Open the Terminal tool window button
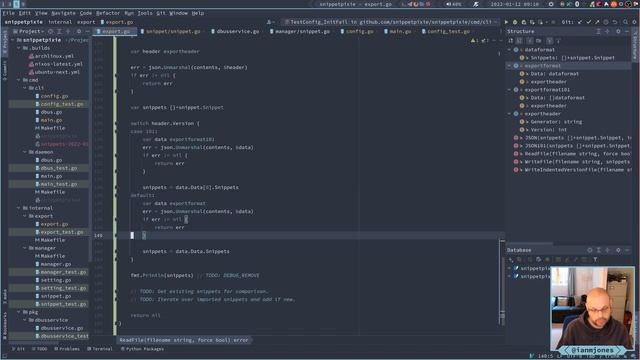This screenshot has height=360, width=640. (100, 349)
